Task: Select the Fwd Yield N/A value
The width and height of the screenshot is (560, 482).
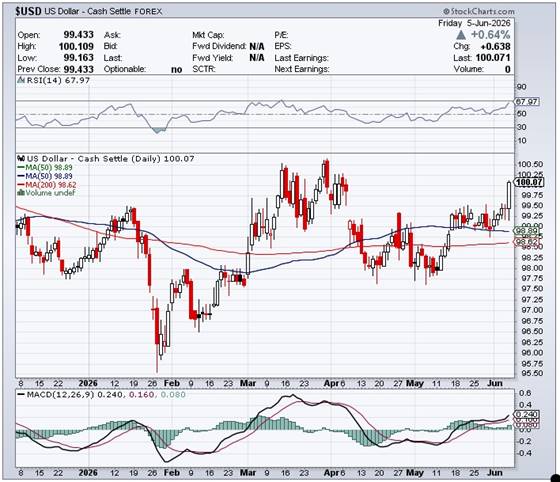Action: coord(257,58)
